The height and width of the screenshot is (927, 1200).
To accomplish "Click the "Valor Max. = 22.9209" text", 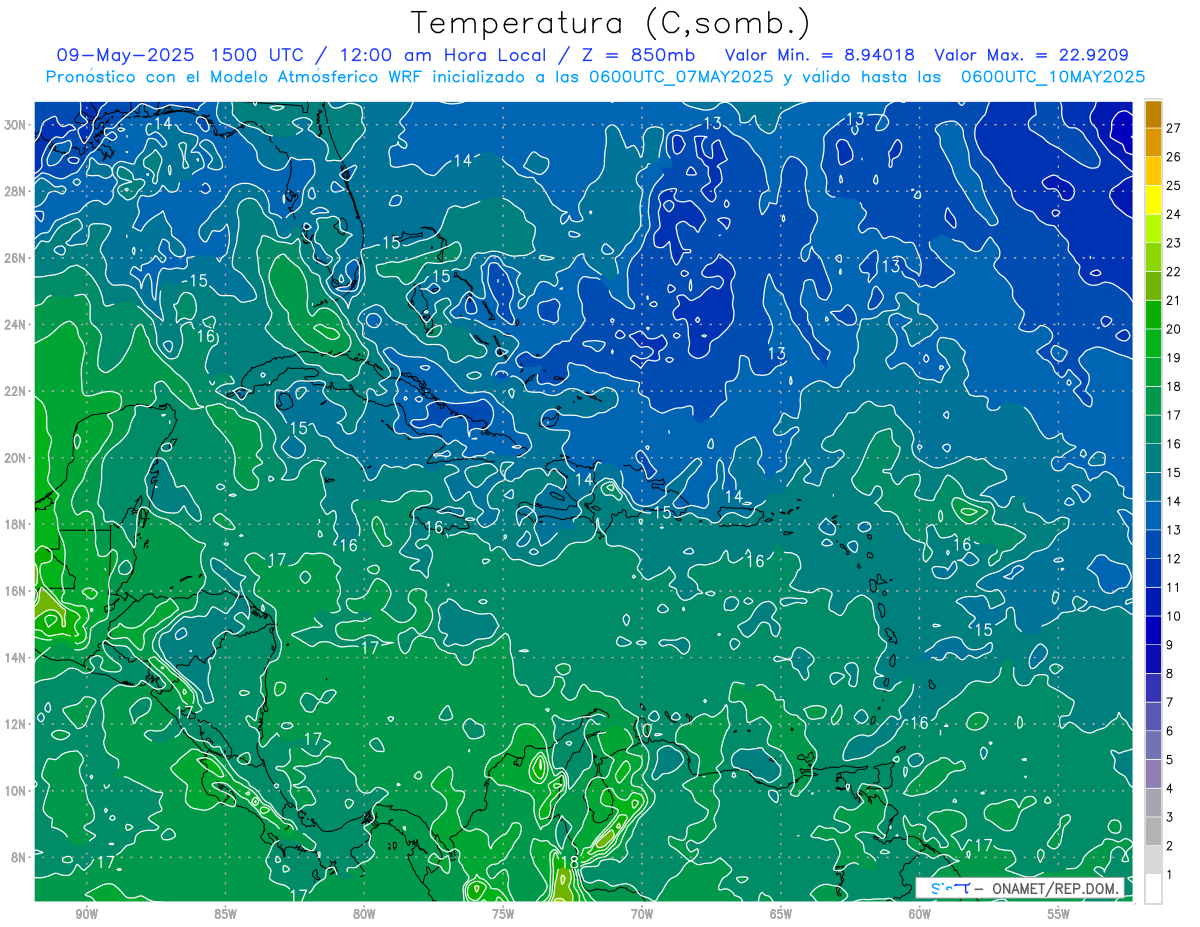I will pyautogui.click(x=1032, y=55).
